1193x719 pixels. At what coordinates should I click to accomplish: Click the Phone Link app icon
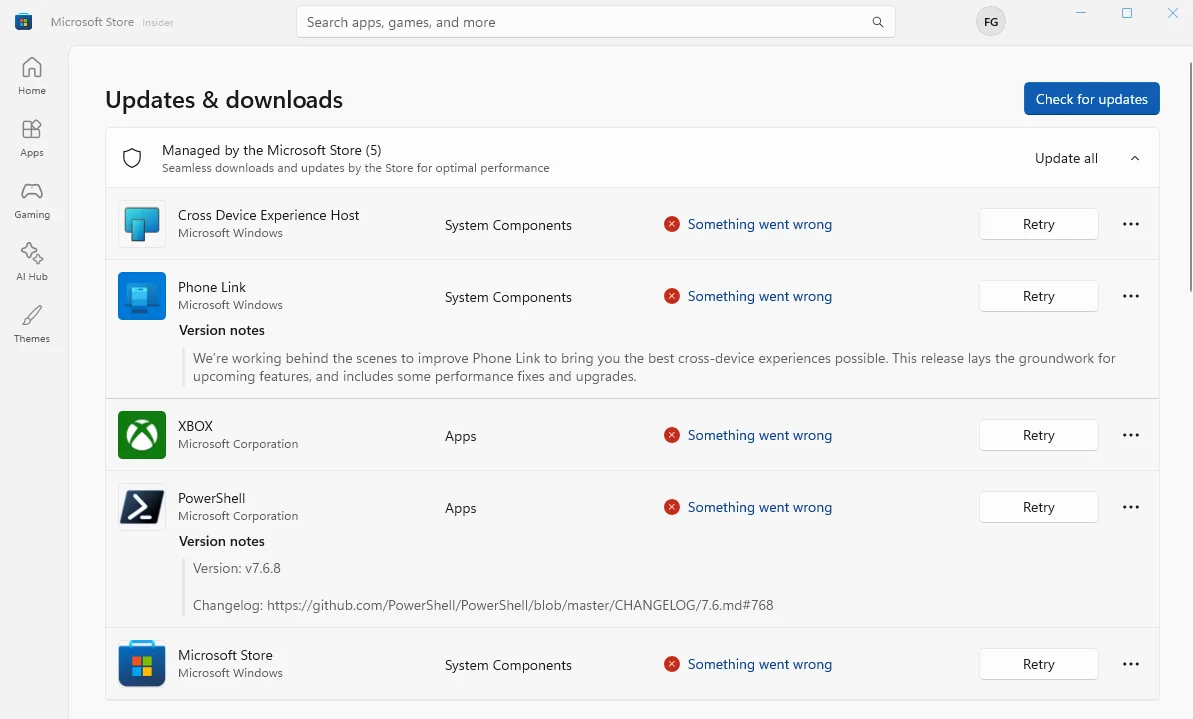point(142,296)
